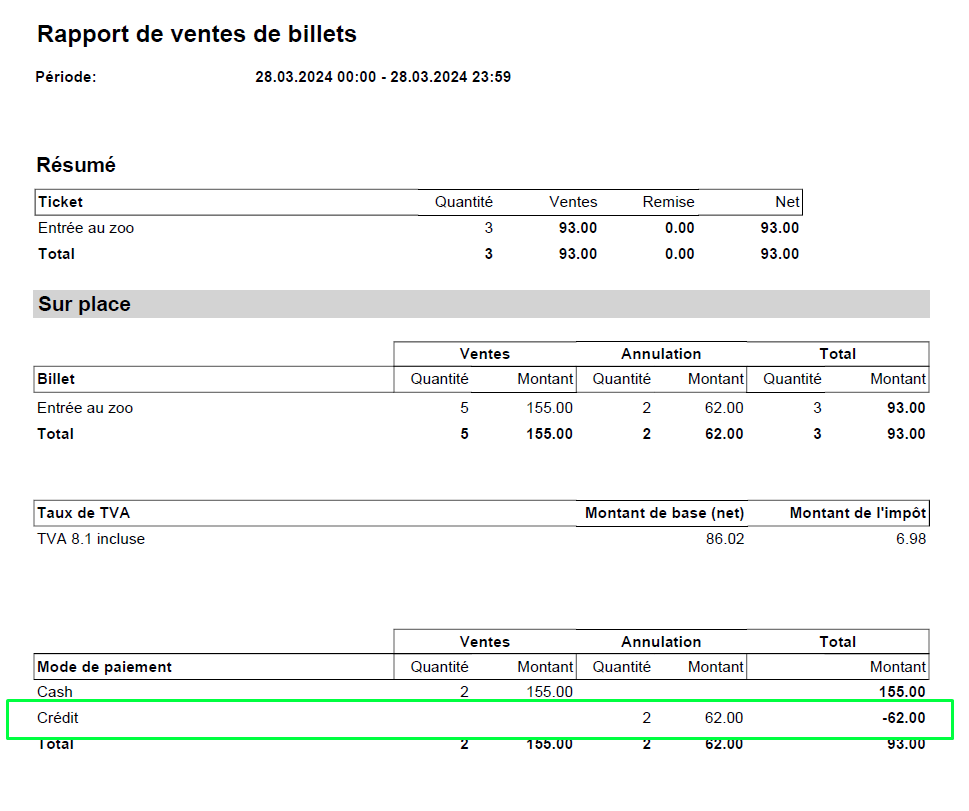This screenshot has height=811, width=969.
Task: Click 'Ventes' group header above the payment table
Action: (484, 642)
